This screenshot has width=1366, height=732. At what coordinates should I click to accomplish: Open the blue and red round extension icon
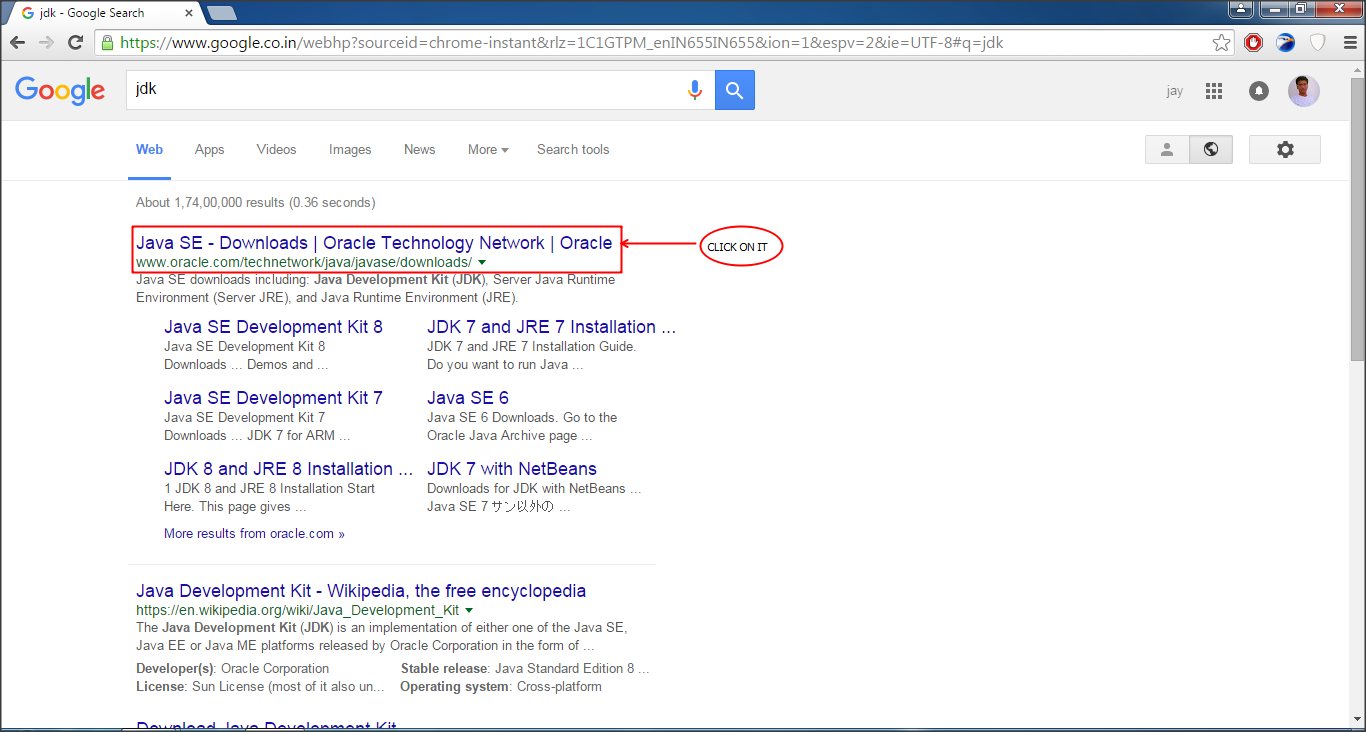(1286, 43)
